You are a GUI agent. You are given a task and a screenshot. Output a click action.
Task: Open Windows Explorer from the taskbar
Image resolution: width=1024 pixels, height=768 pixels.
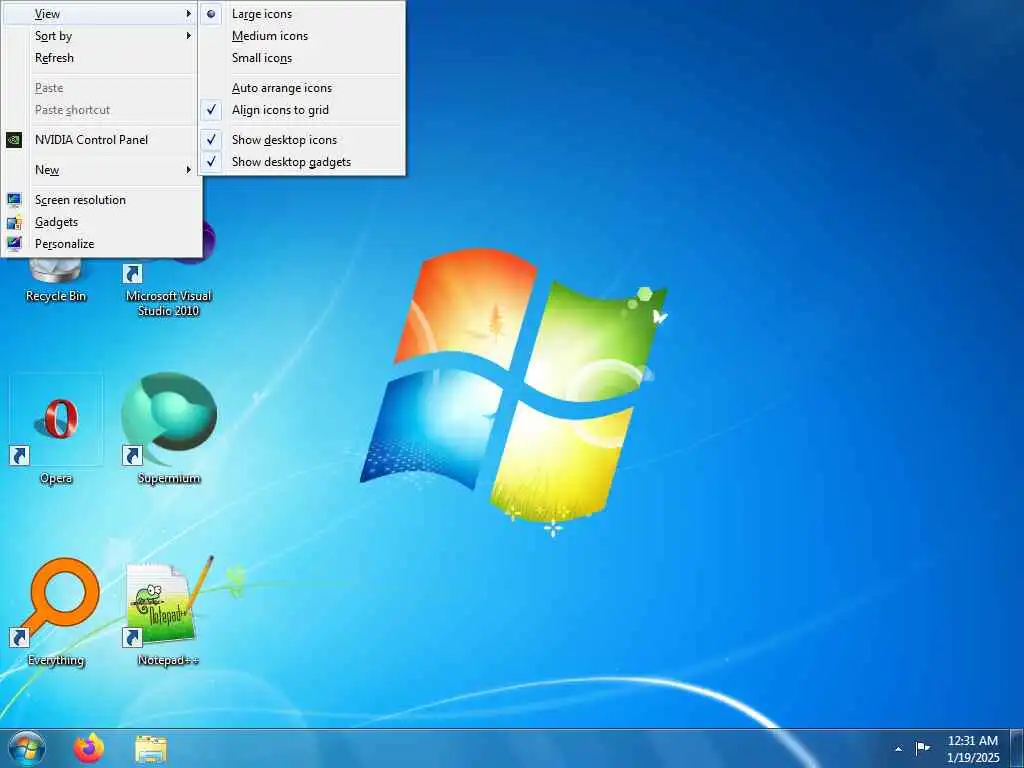[151, 749]
